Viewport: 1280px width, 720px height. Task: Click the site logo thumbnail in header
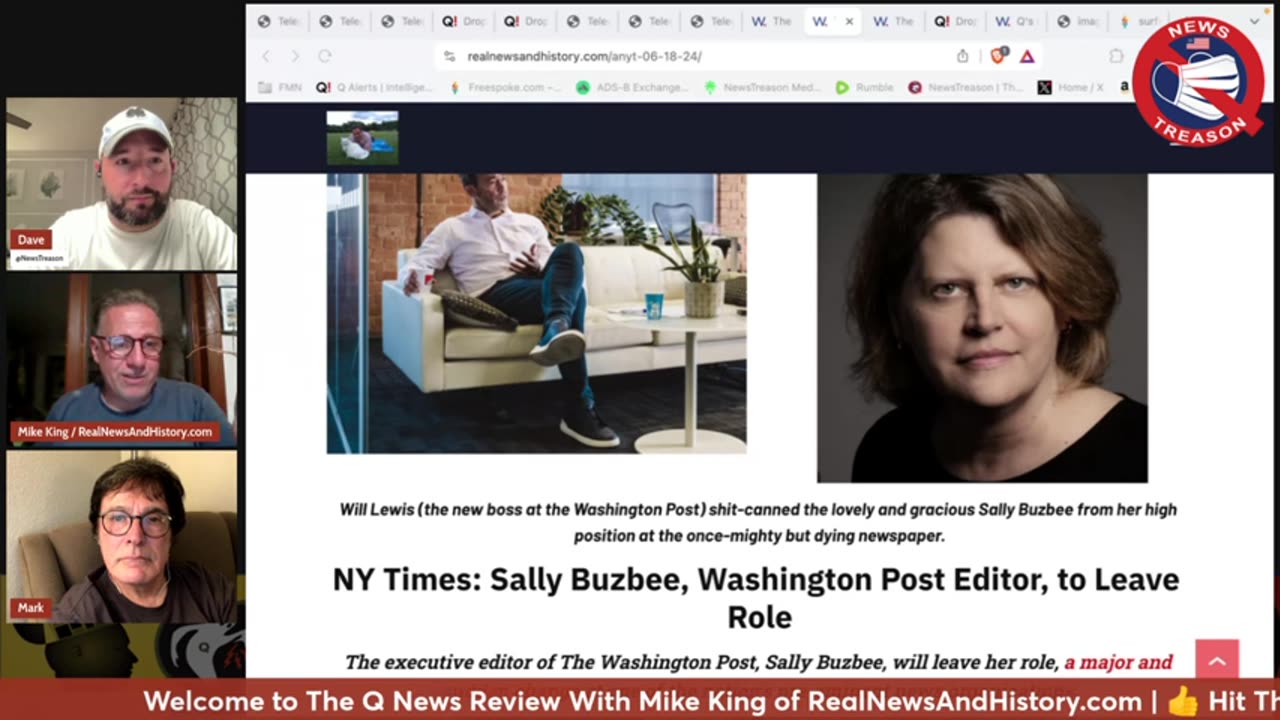pyautogui.click(x=362, y=137)
